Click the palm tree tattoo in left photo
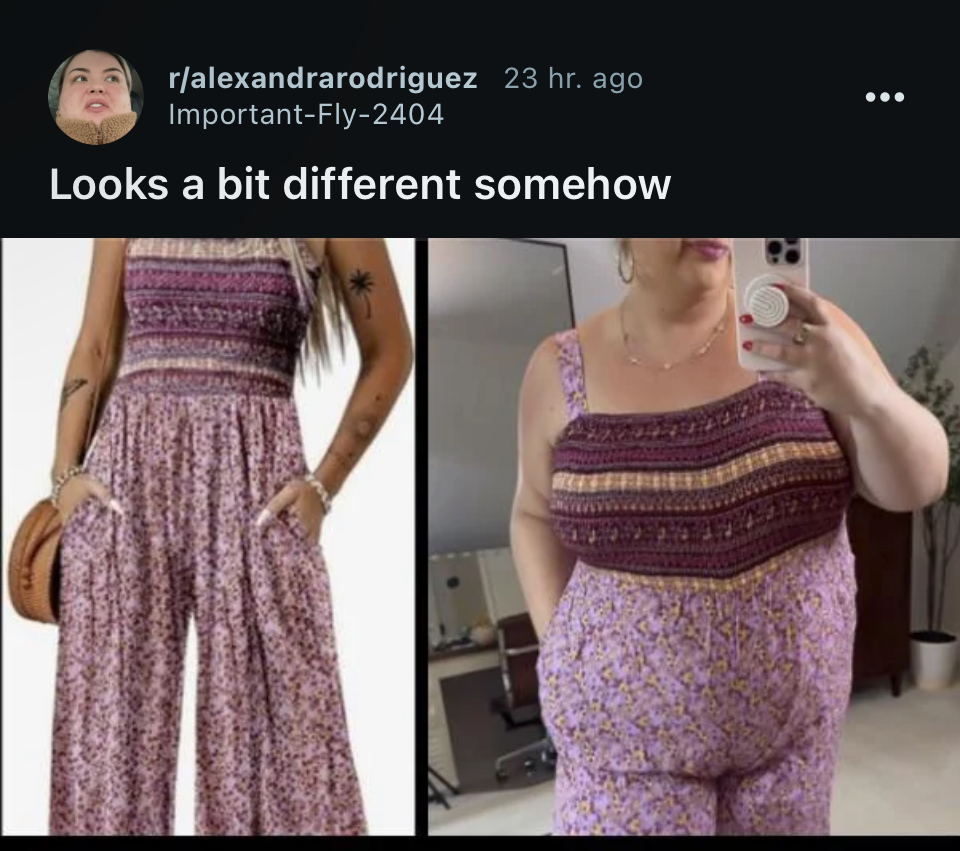960x851 pixels. pos(362,293)
